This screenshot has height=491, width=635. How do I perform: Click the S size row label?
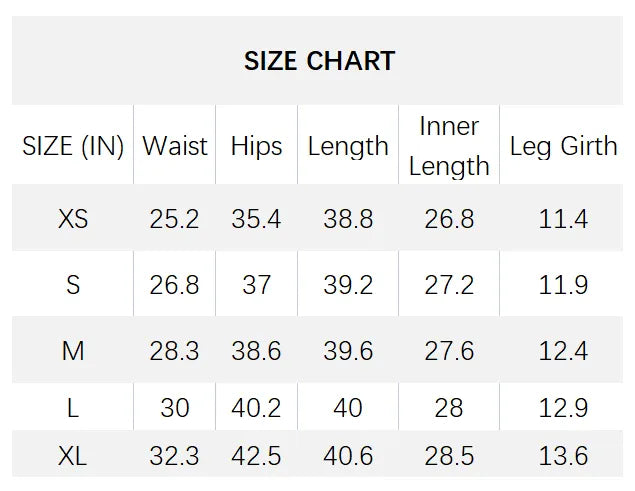pos(73,285)
